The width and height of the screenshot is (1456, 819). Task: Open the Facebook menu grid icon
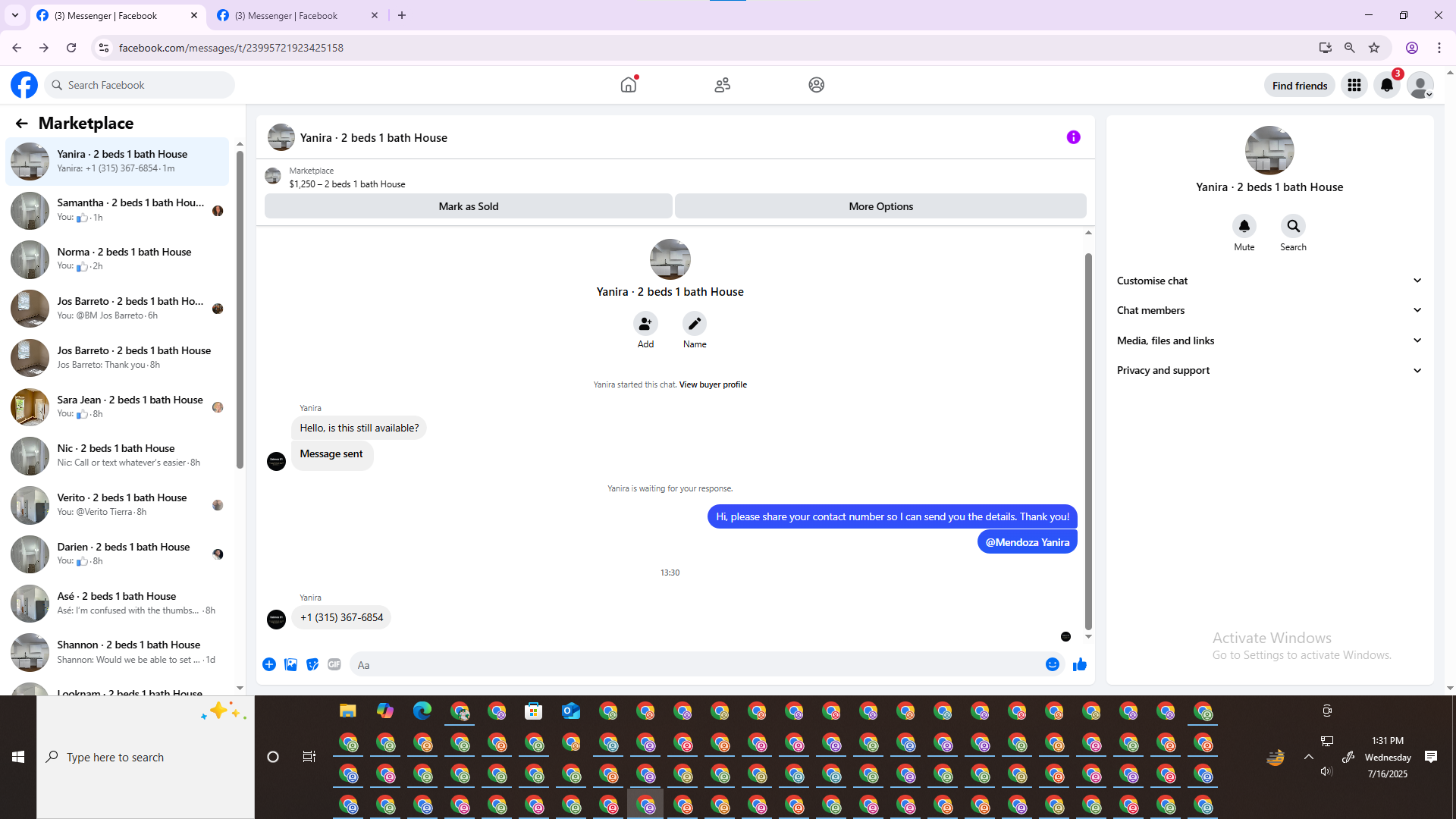pyautogui.click(x=1354, y=85)
